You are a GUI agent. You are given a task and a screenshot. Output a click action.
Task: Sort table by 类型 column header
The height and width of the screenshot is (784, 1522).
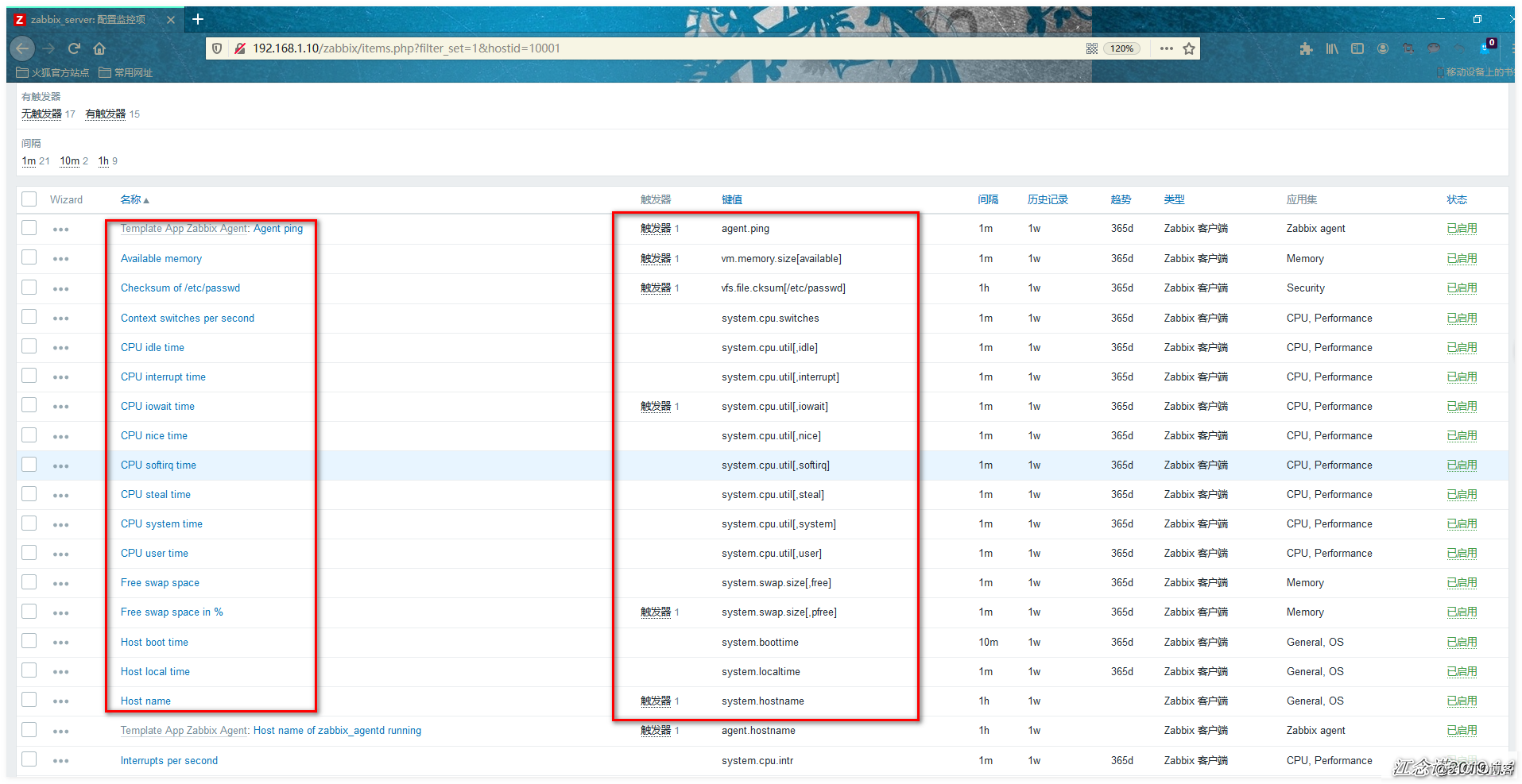pos(1174,199)
